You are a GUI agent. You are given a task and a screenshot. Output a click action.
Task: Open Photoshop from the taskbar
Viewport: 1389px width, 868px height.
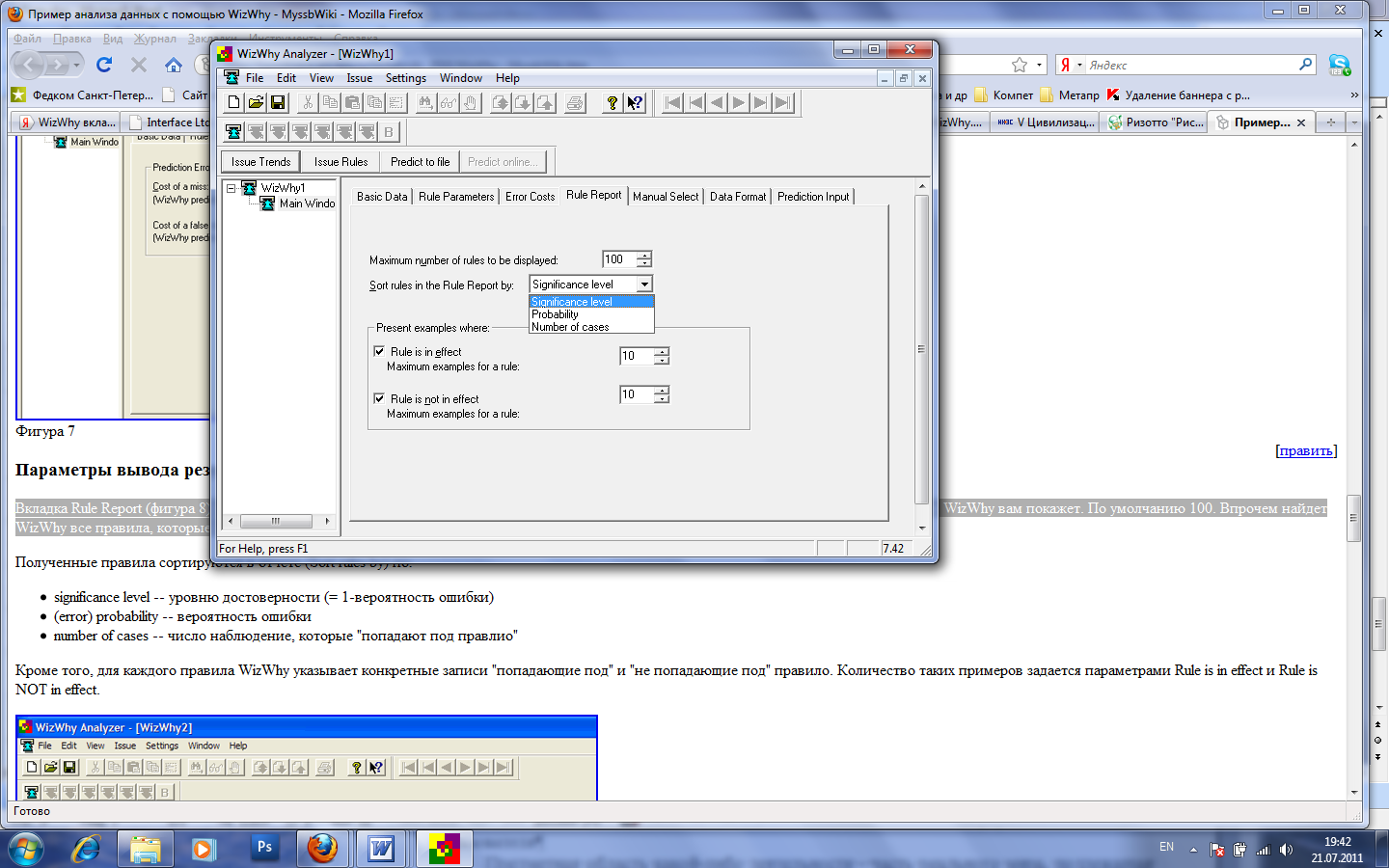[264, 849]
